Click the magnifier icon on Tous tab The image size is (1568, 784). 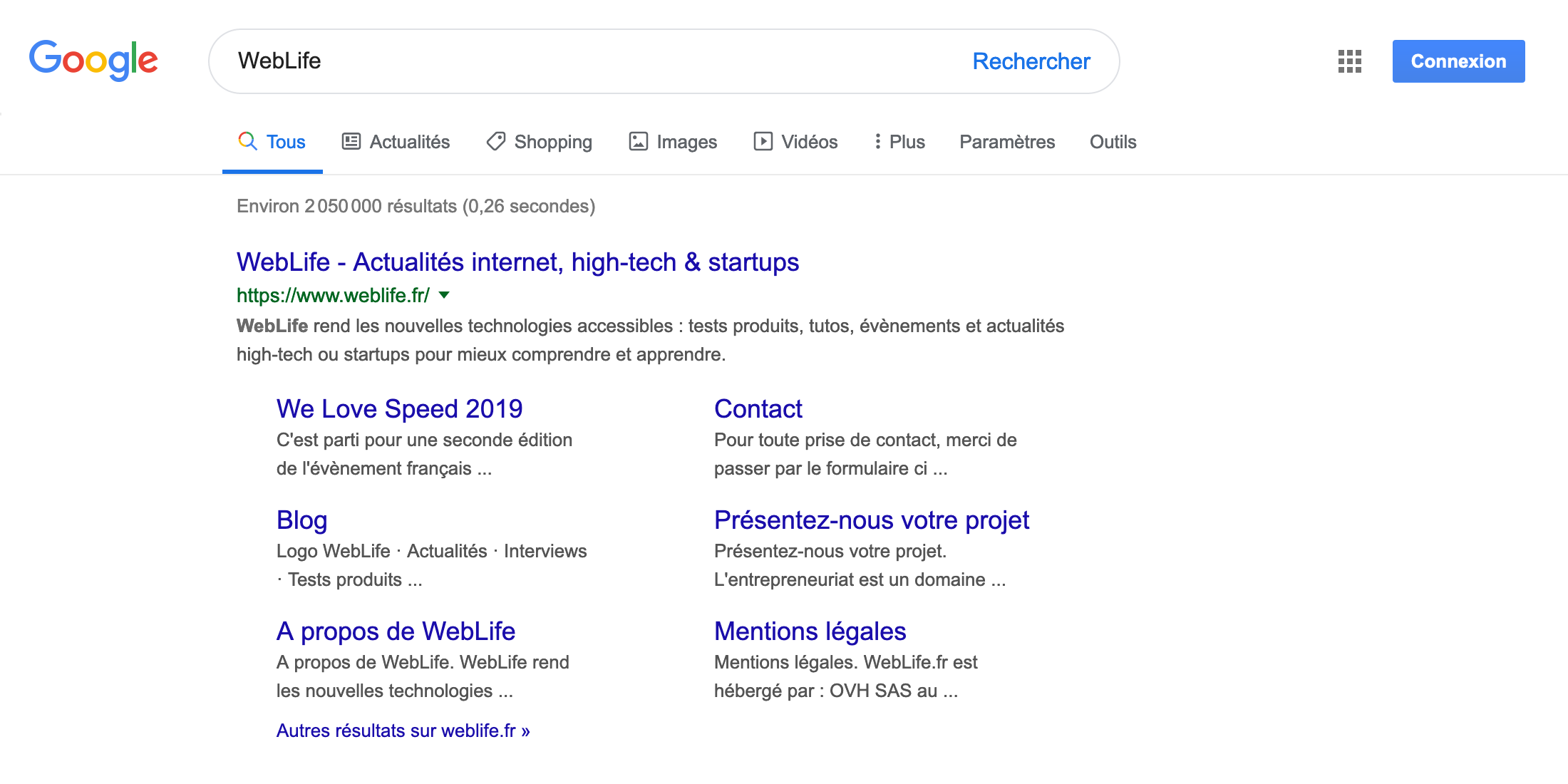(x=247, y=141)
